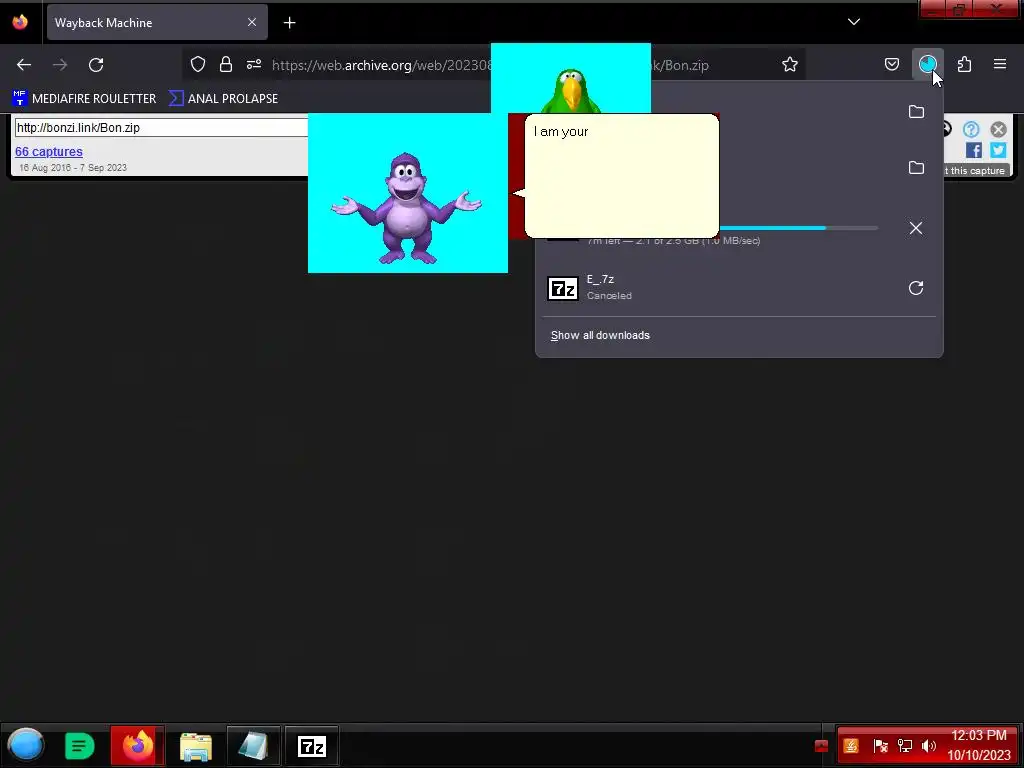Click the 'I am your' speech bubble
Screen dimensions: 1024x768
pos(622,176)
